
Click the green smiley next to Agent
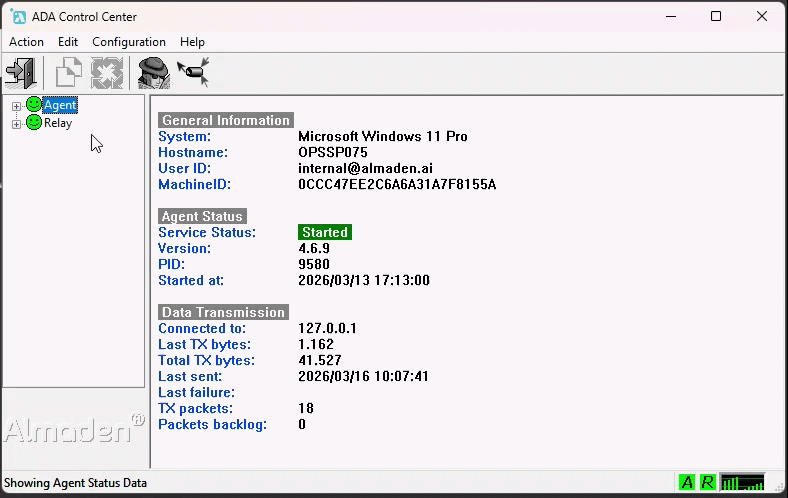[34, 105]
